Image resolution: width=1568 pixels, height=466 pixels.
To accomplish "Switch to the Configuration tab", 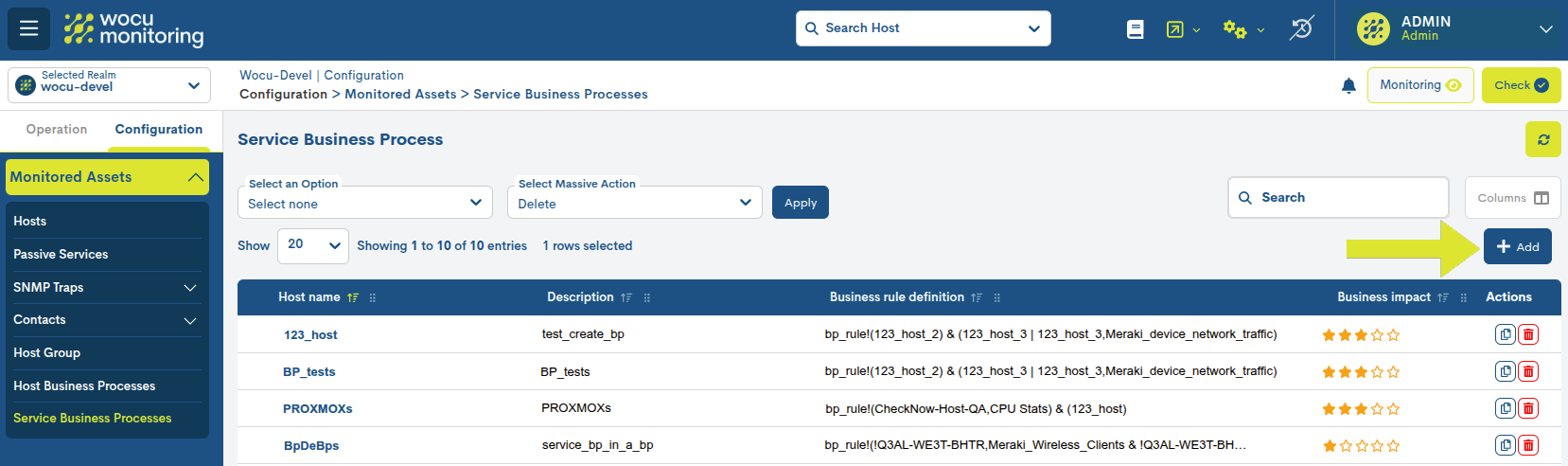I will coord(159,130).
